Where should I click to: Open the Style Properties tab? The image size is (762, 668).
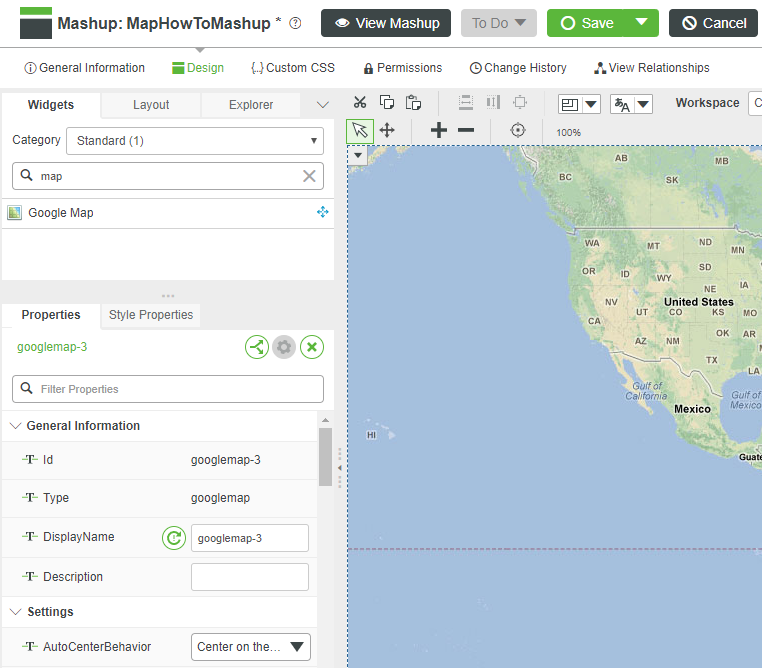[x=151, y=315]
